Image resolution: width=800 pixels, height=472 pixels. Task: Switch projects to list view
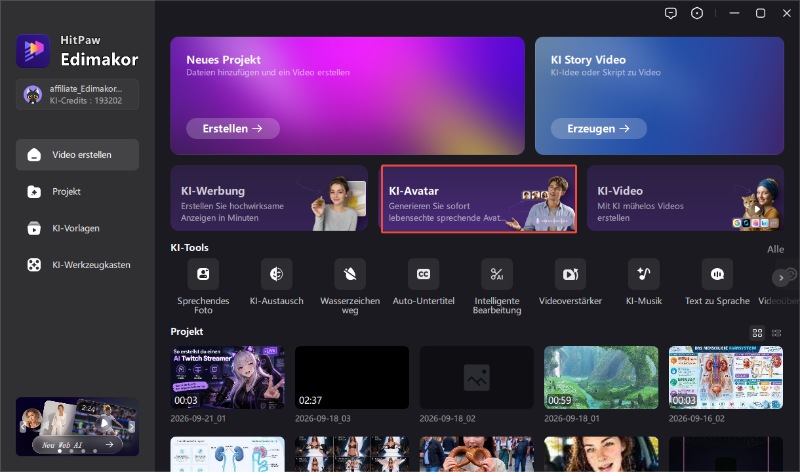pos(777,333)
